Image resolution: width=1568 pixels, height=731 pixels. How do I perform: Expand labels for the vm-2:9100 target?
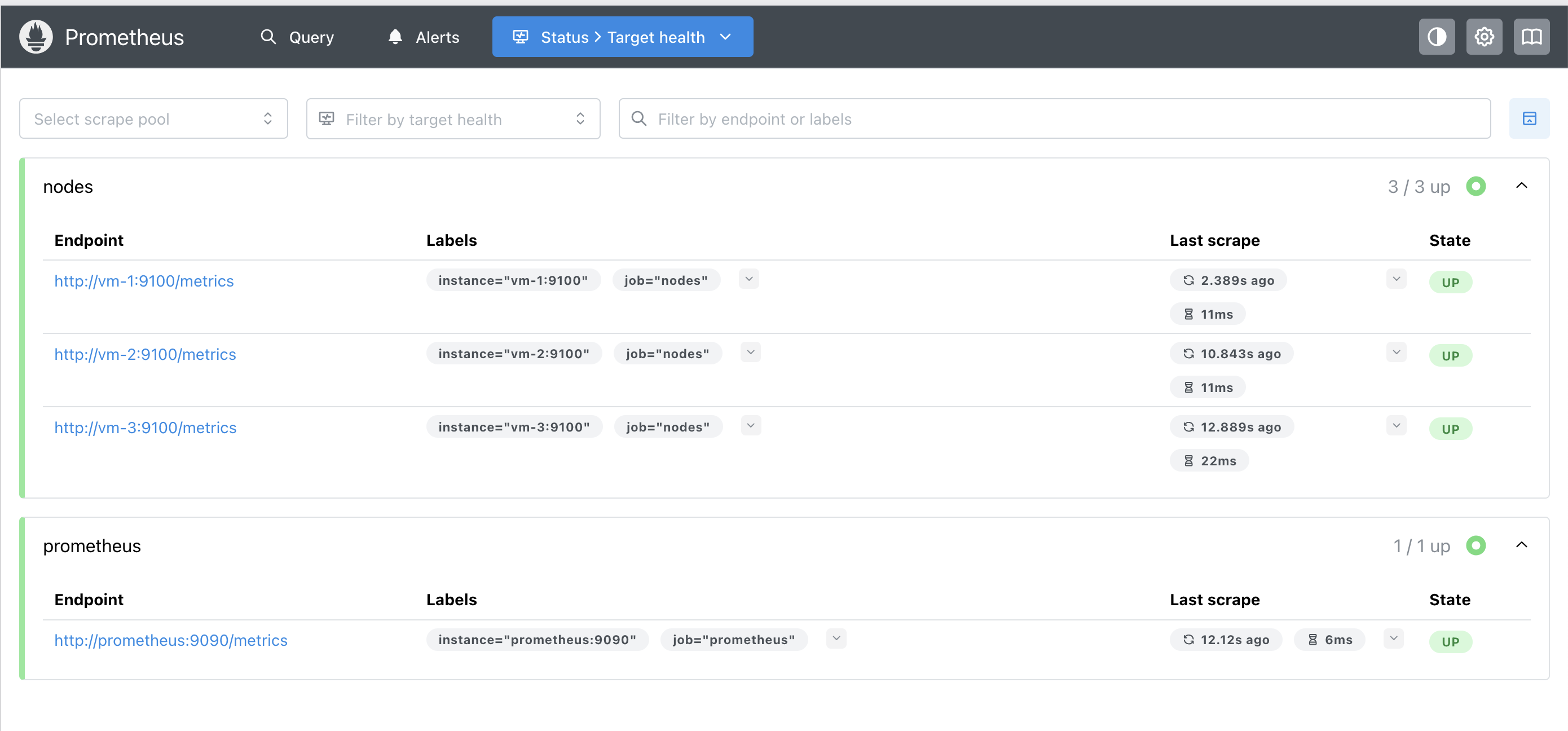click(751, 353)
